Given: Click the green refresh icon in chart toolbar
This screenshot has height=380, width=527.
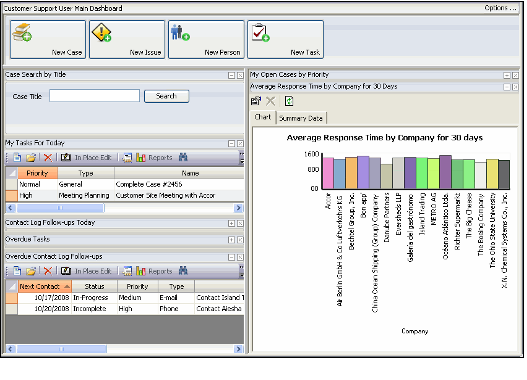Looking at the screenshot, I should pyautogui.click(x=289, y=101).
